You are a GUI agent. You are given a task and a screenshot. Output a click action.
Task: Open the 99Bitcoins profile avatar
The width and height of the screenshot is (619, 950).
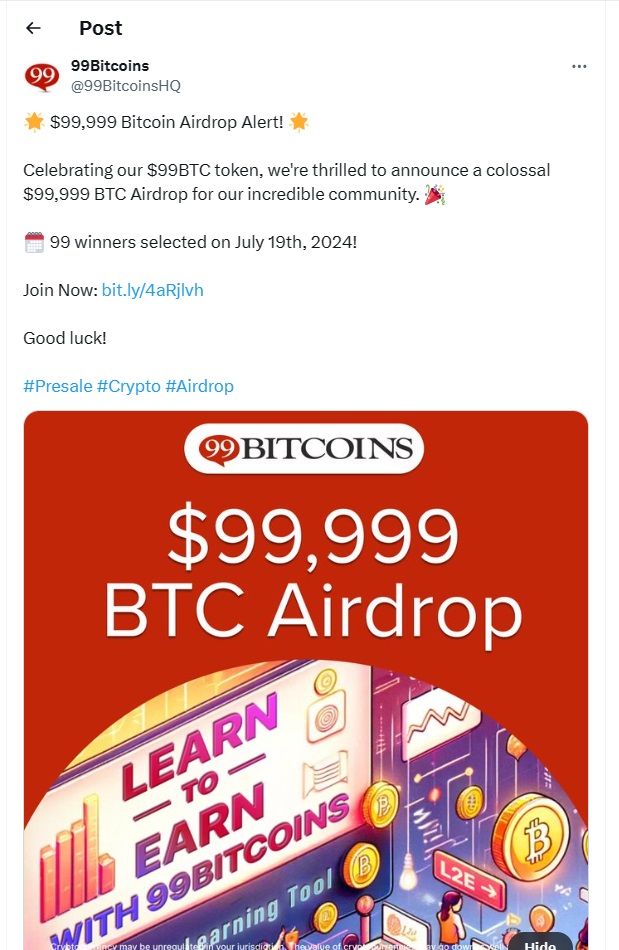[x=42, y=77]
